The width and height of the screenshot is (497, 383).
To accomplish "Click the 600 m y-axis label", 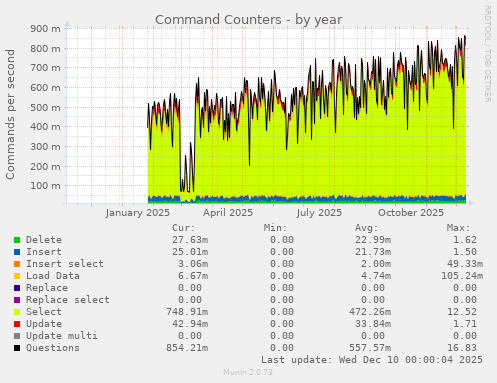I will (46, 87).
